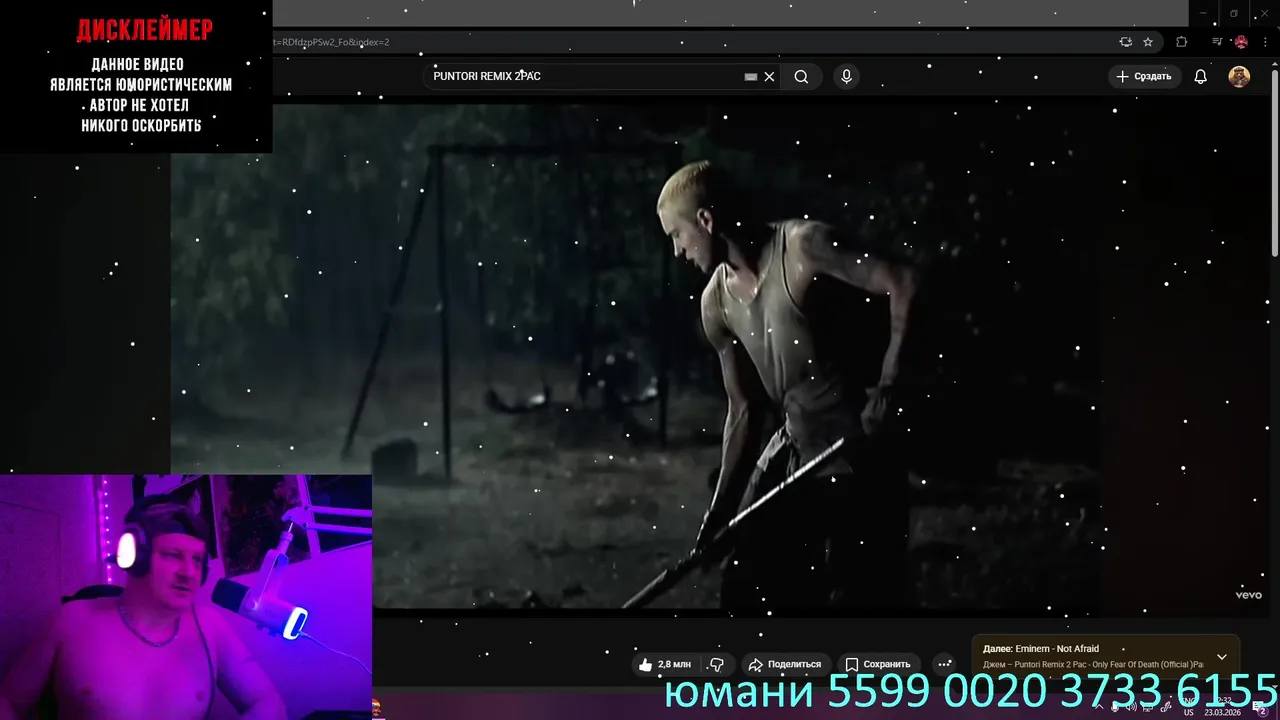The width and height of the screenshot is (1280, 720).
Task: Click the YouTube search magnifier button
Action: pyautogui.click(x=801, y=76)
